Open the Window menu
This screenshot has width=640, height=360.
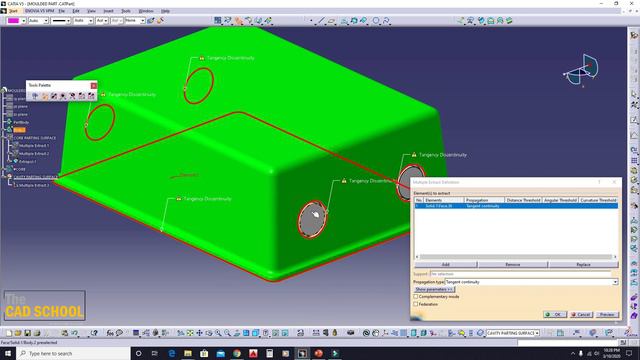(x=146, y=11)
